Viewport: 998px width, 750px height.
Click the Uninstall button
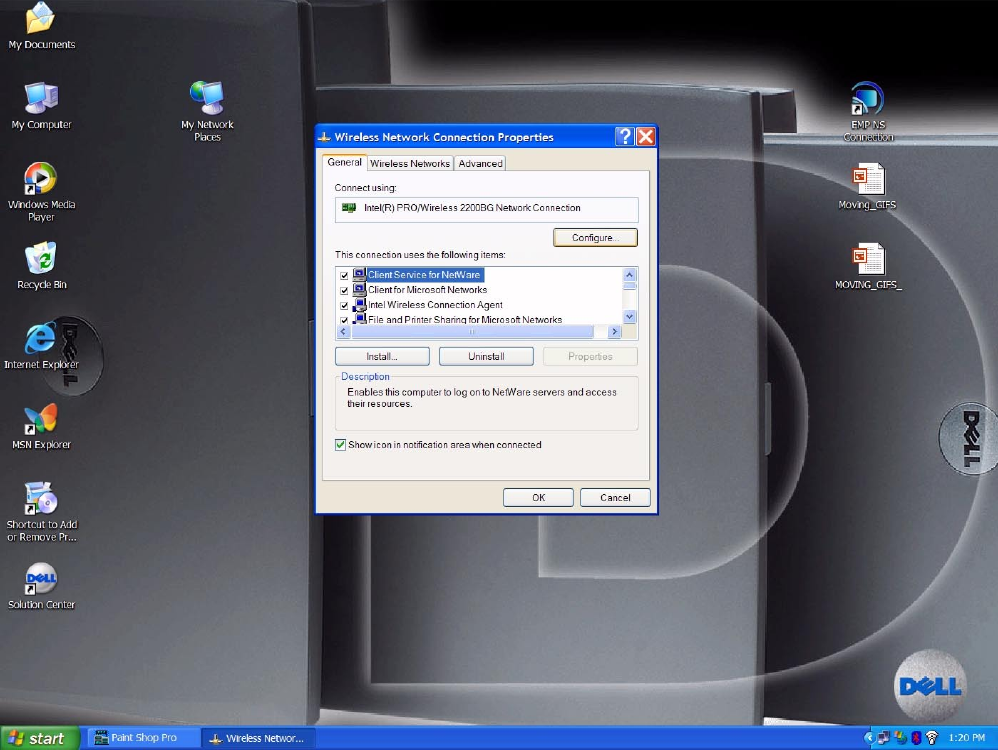486,357
